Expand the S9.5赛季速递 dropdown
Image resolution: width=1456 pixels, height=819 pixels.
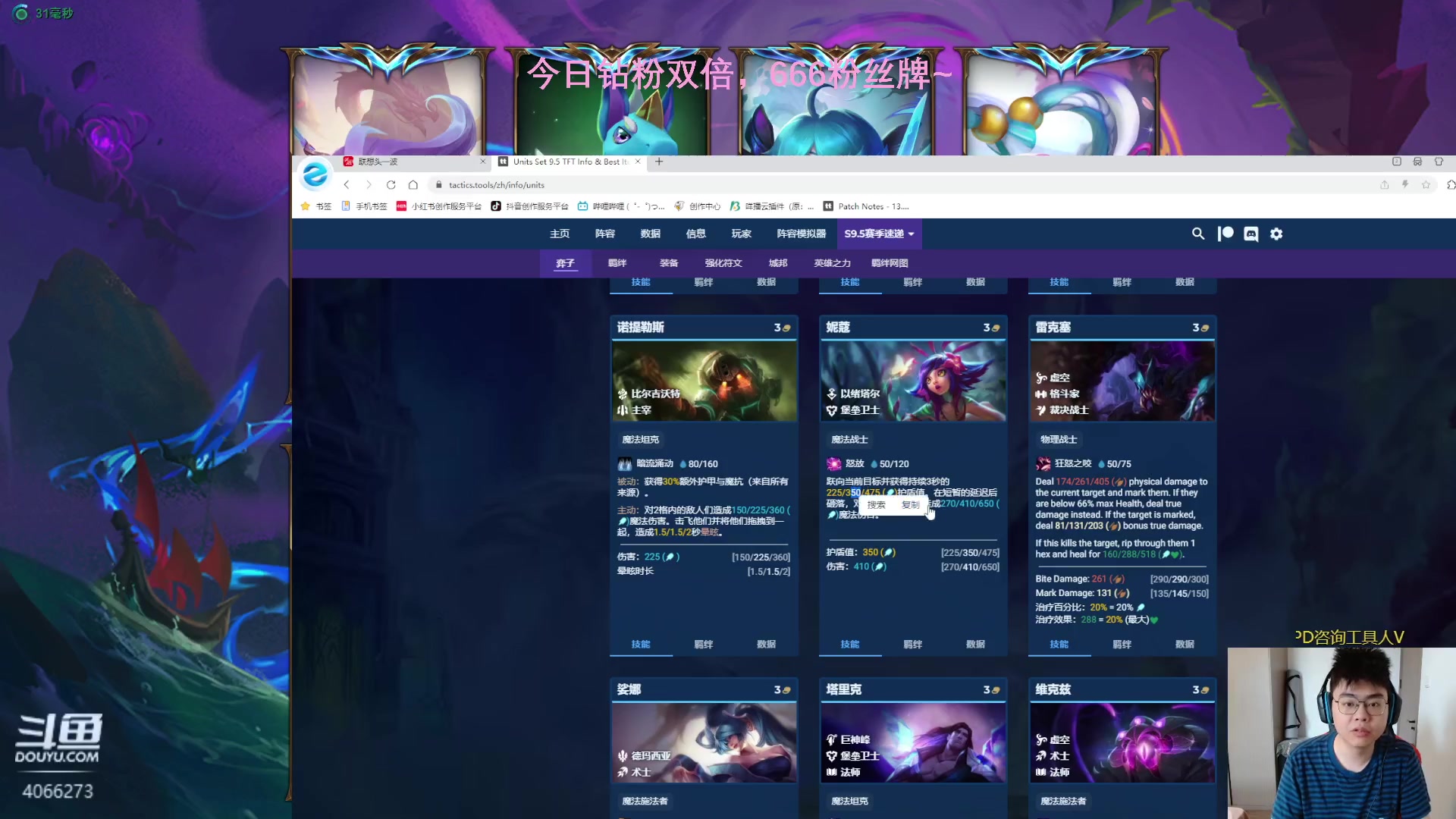(879, 234)
